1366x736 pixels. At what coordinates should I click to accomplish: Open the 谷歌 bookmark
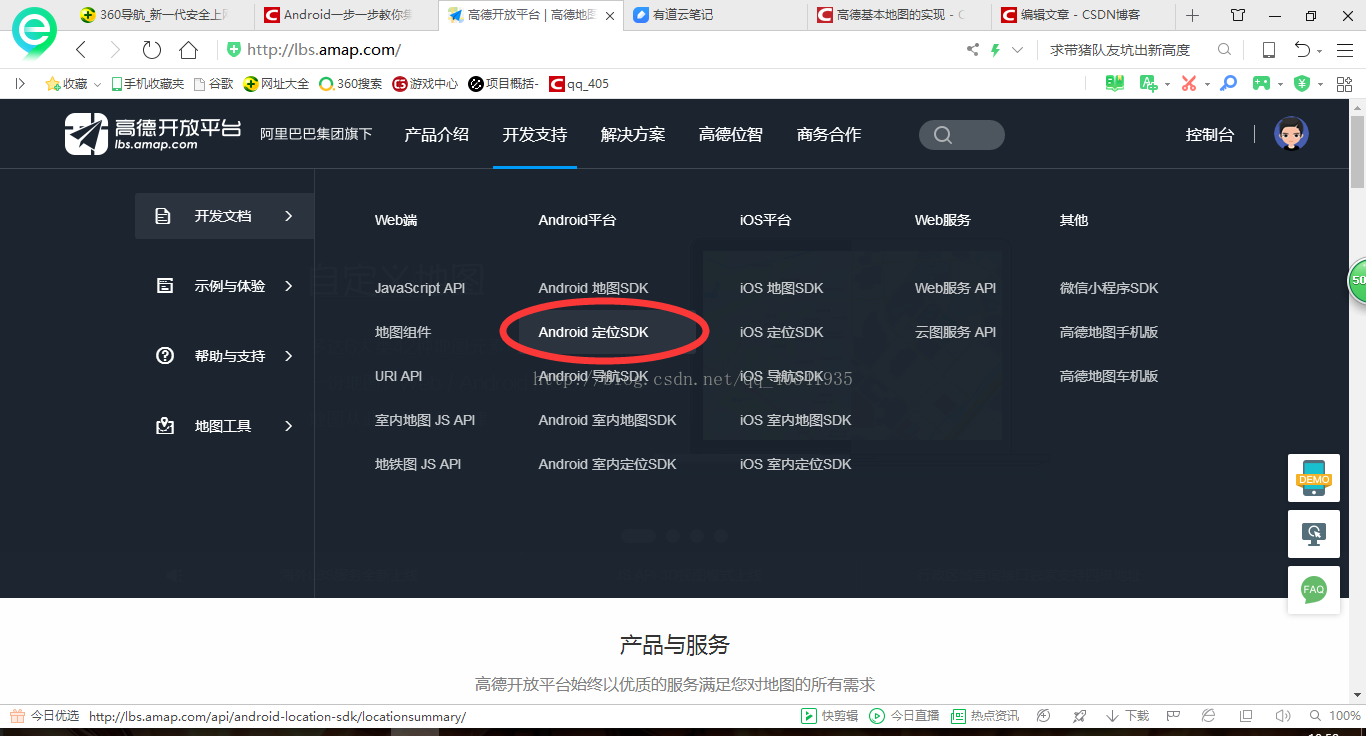(x=213, y=84)
